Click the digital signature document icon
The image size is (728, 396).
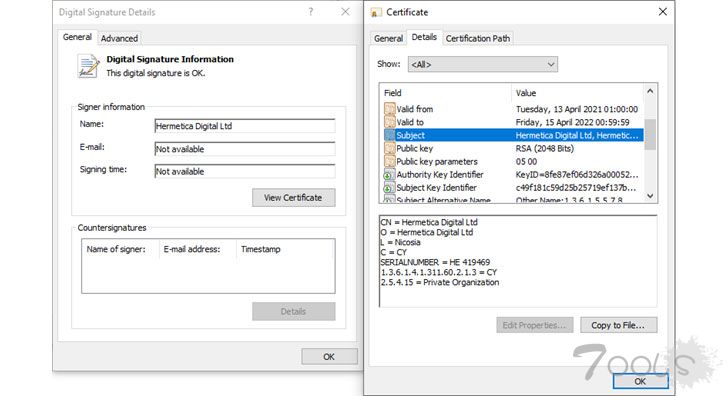point(88,66)
